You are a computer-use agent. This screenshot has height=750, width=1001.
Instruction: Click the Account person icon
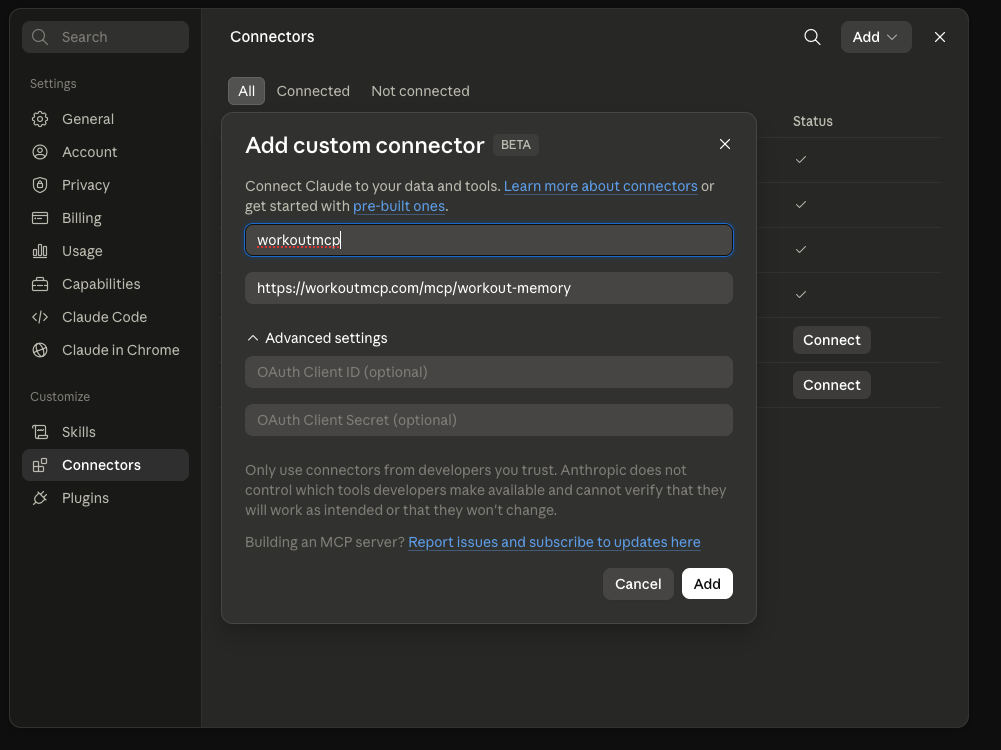point(40,152)
